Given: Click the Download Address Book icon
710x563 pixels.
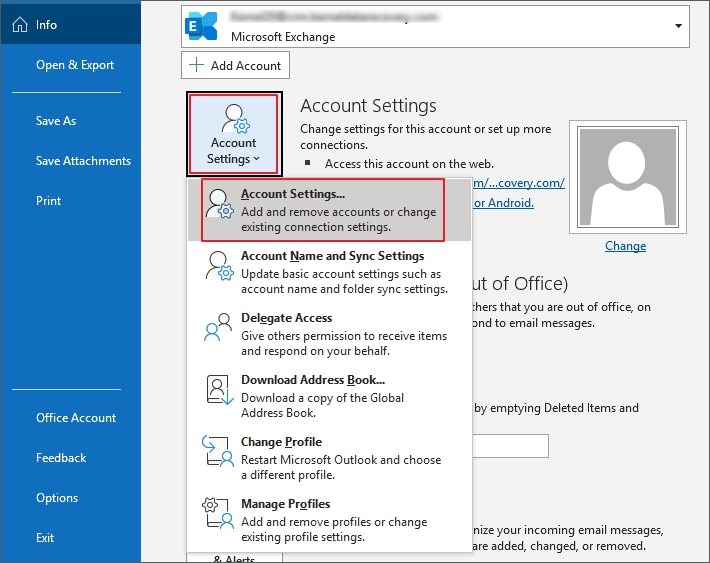Looking at the screenshot, I should (220, 389).
